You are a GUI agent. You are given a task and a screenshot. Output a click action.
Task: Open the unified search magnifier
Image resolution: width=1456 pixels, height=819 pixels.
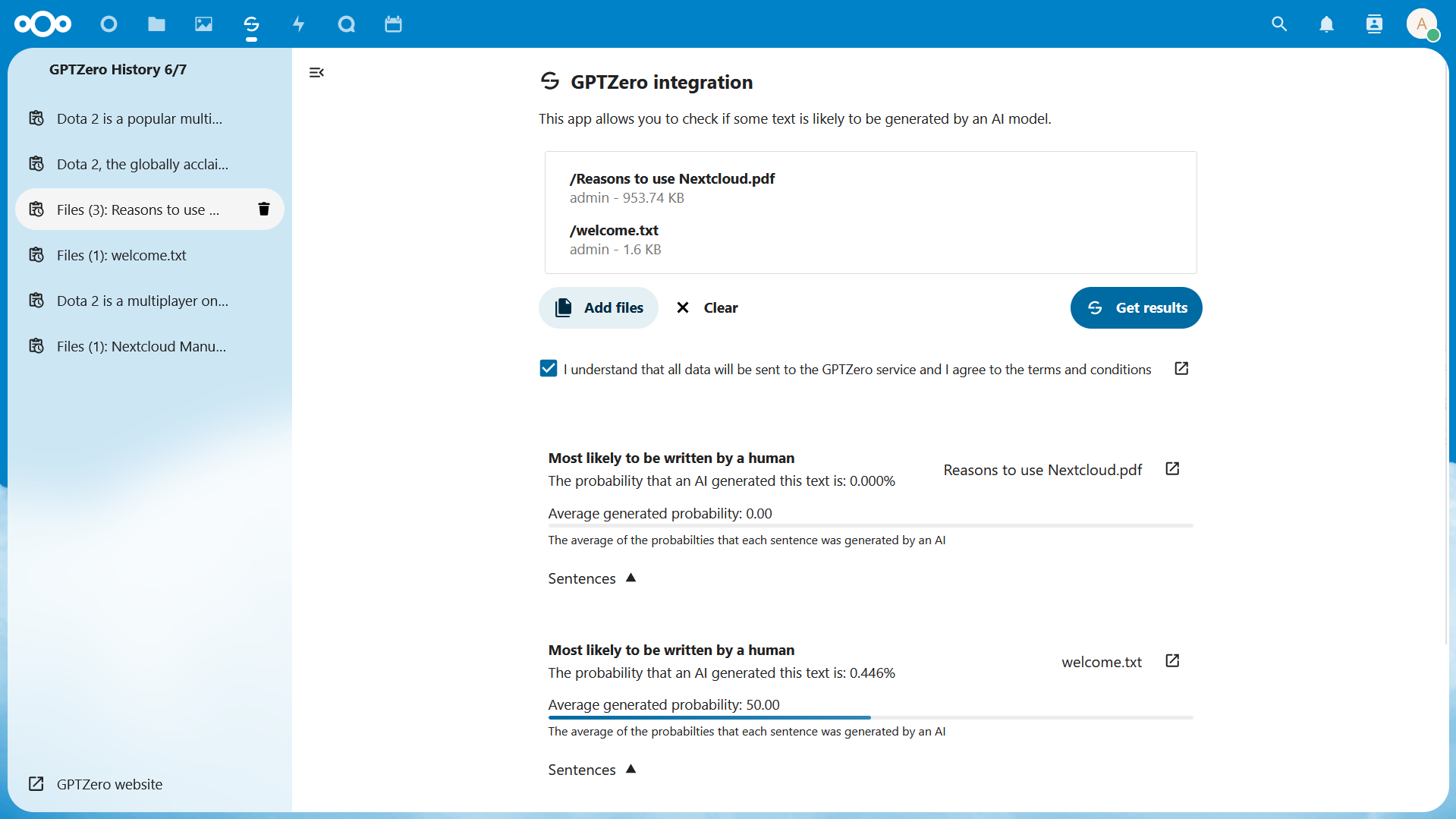tap(1279, 24)
